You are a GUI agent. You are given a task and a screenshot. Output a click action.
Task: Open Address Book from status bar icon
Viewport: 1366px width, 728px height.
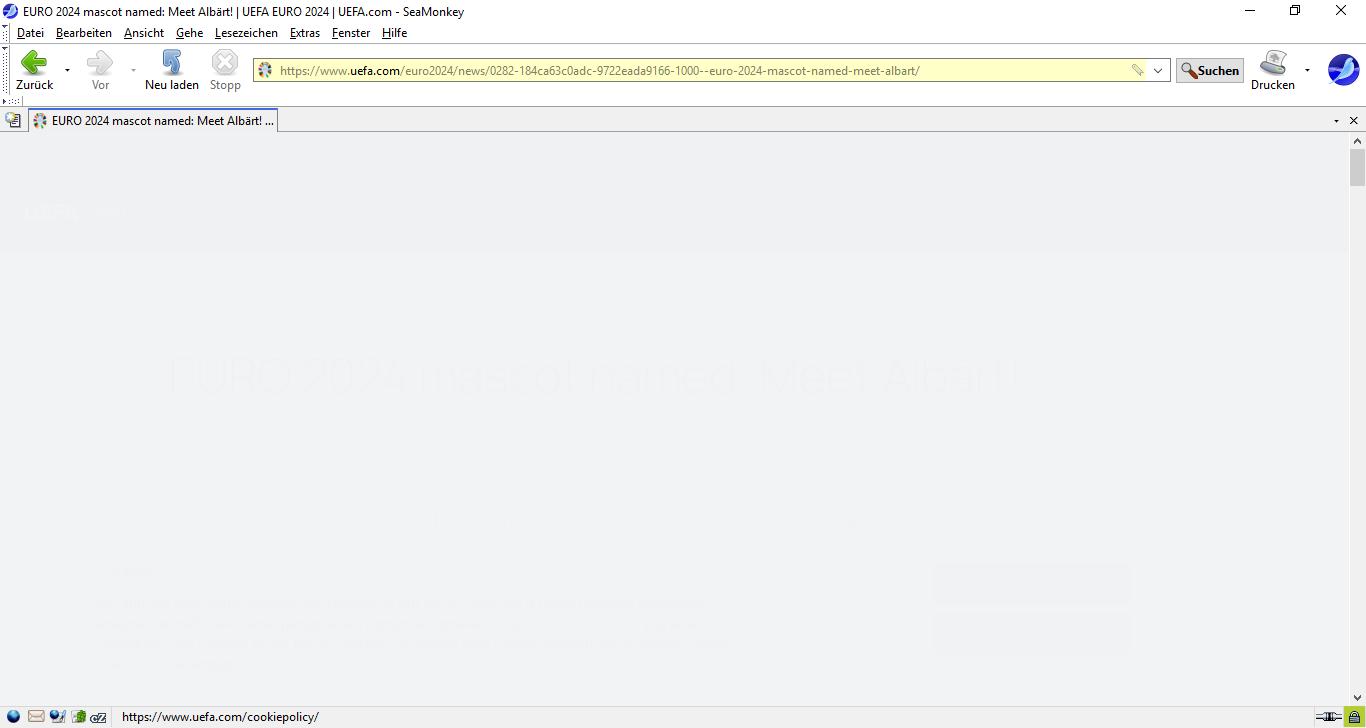tap(78, 717)
